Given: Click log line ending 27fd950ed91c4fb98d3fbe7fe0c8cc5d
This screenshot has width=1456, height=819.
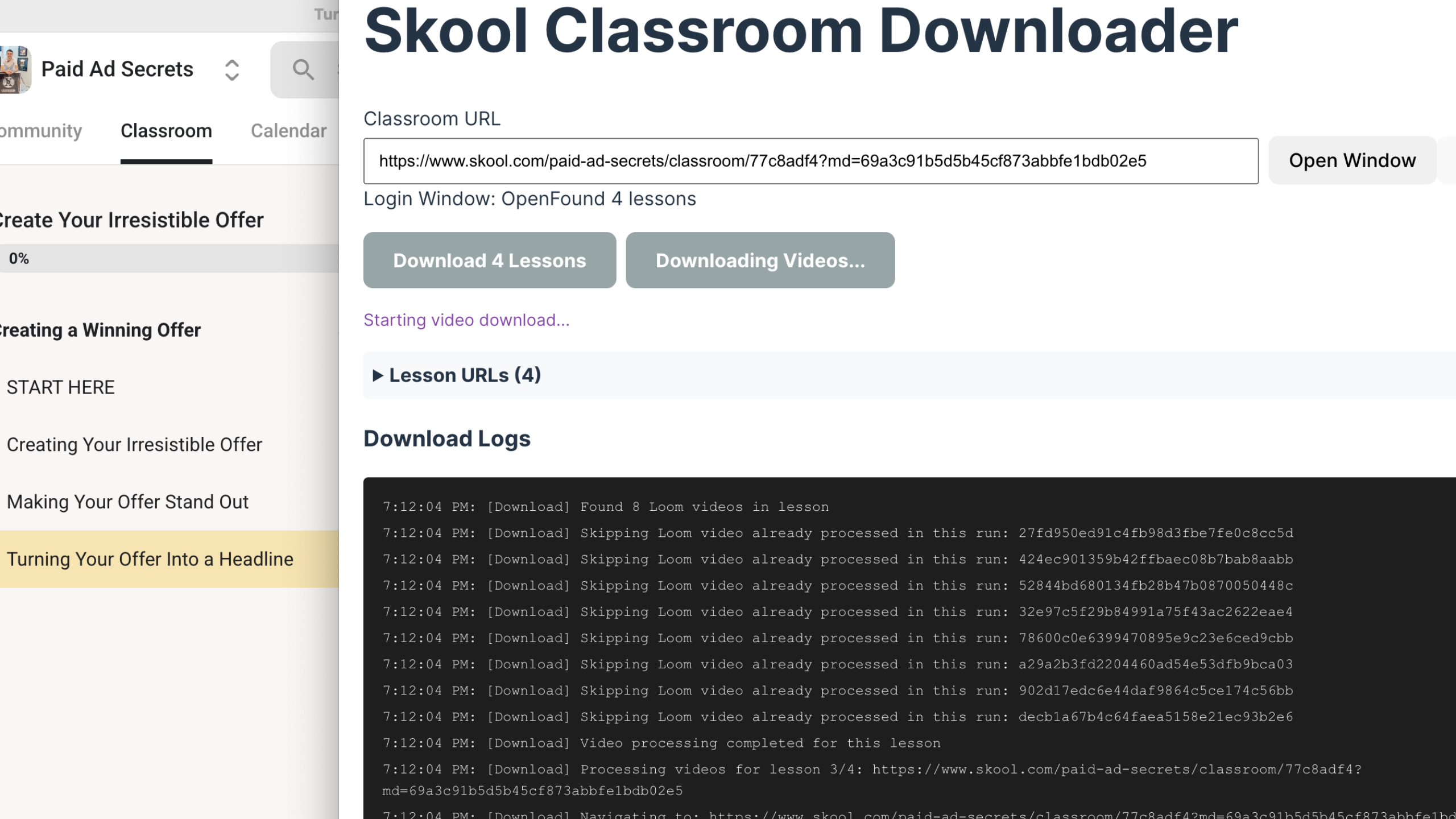Looking at the screenshot, I should [838, 533].
